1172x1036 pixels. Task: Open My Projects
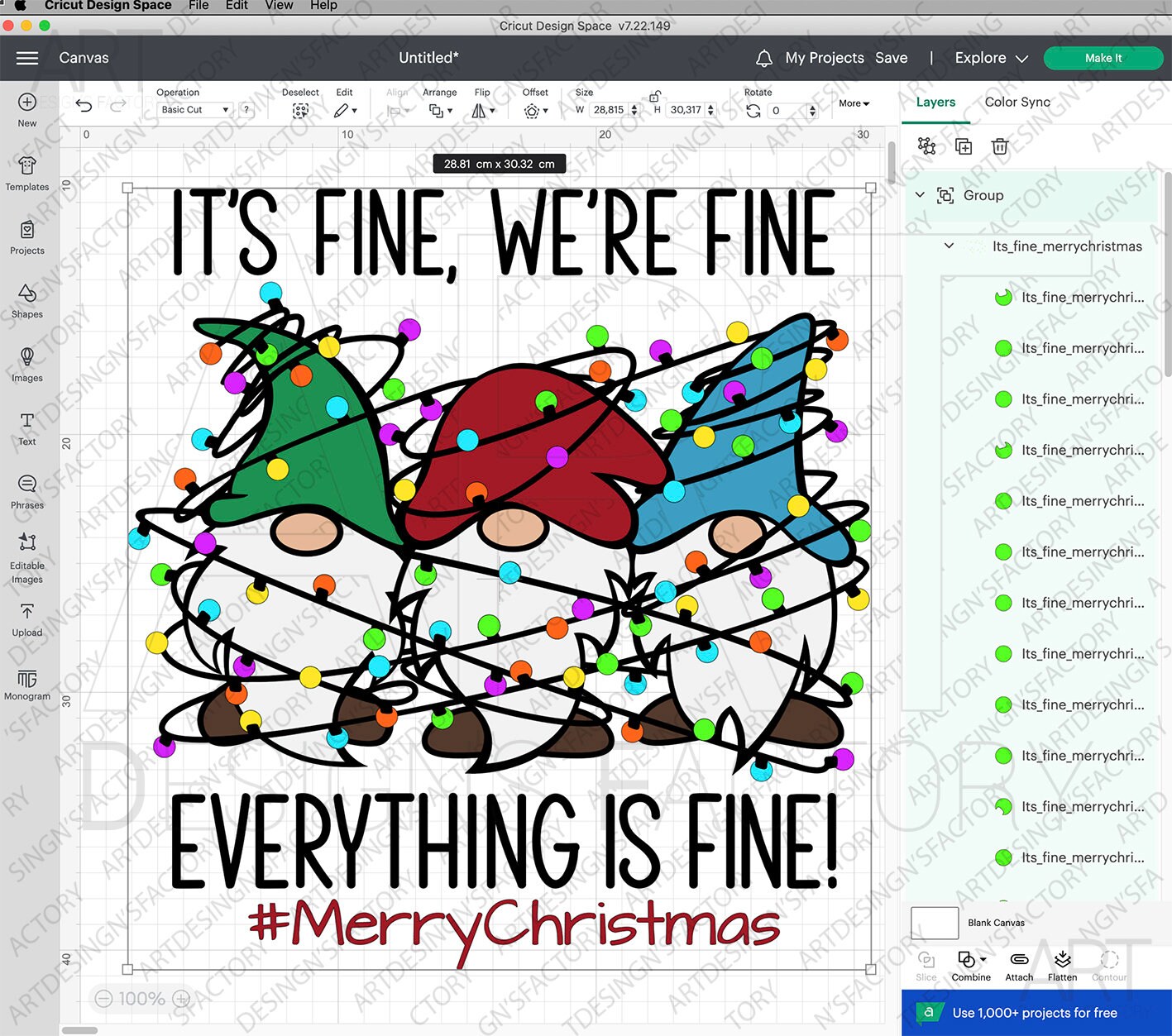pos(825,58)
